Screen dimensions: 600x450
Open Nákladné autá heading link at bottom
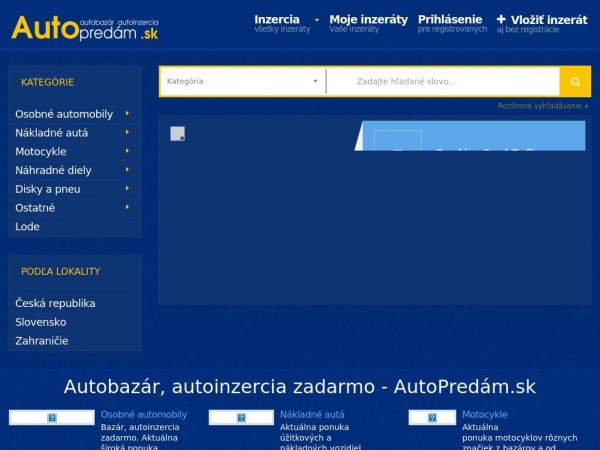312,414
